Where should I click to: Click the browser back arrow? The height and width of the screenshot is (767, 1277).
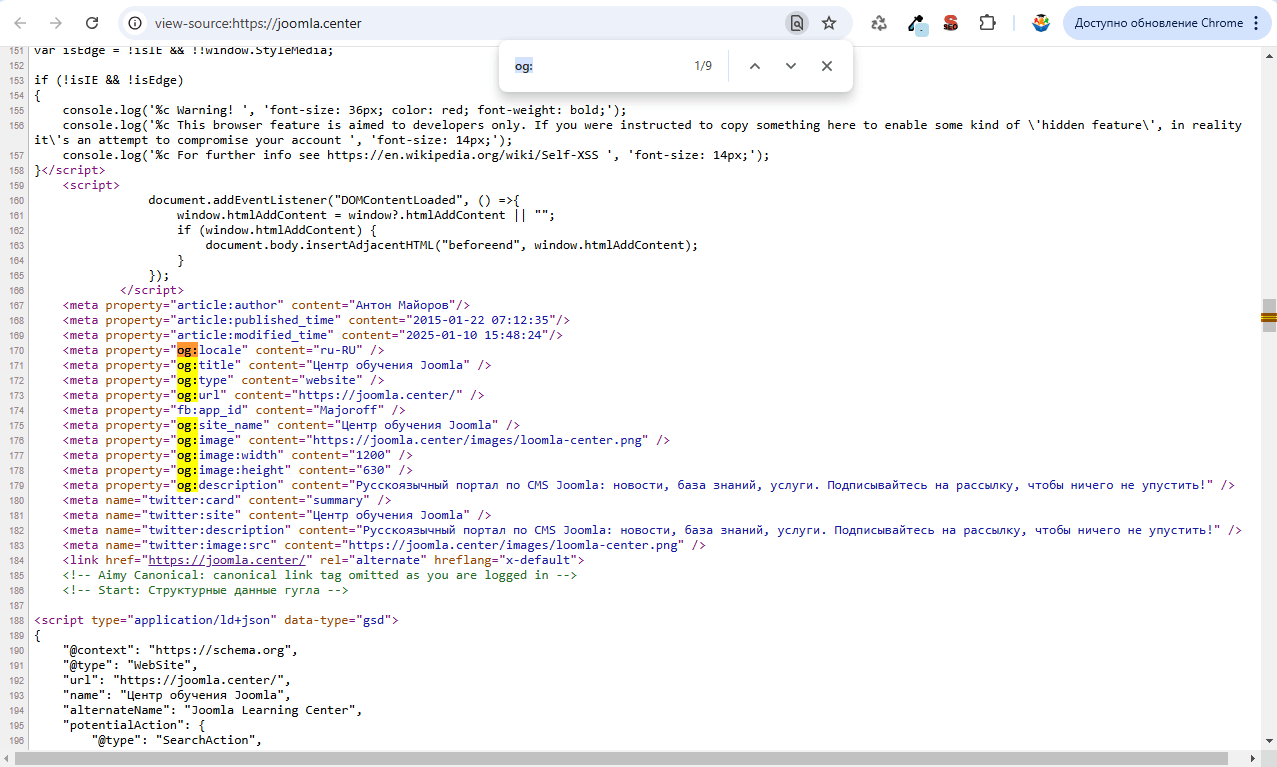pos(21,23)
